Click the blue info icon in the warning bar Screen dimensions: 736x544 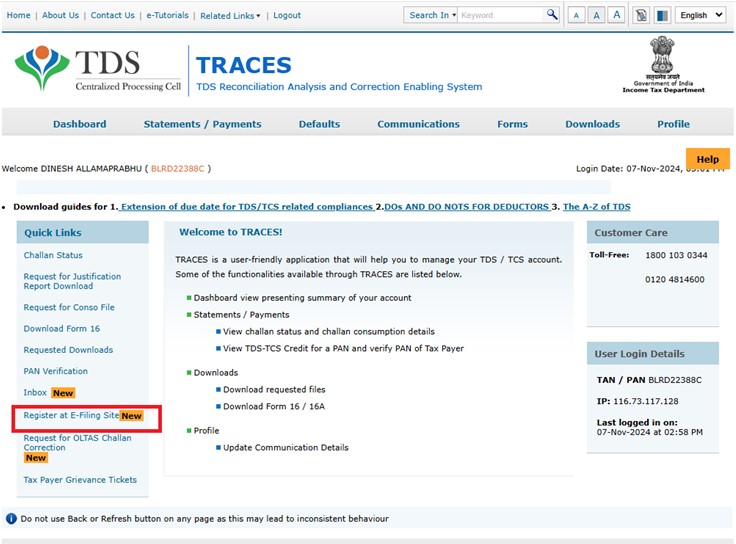(x=11, y=519)
